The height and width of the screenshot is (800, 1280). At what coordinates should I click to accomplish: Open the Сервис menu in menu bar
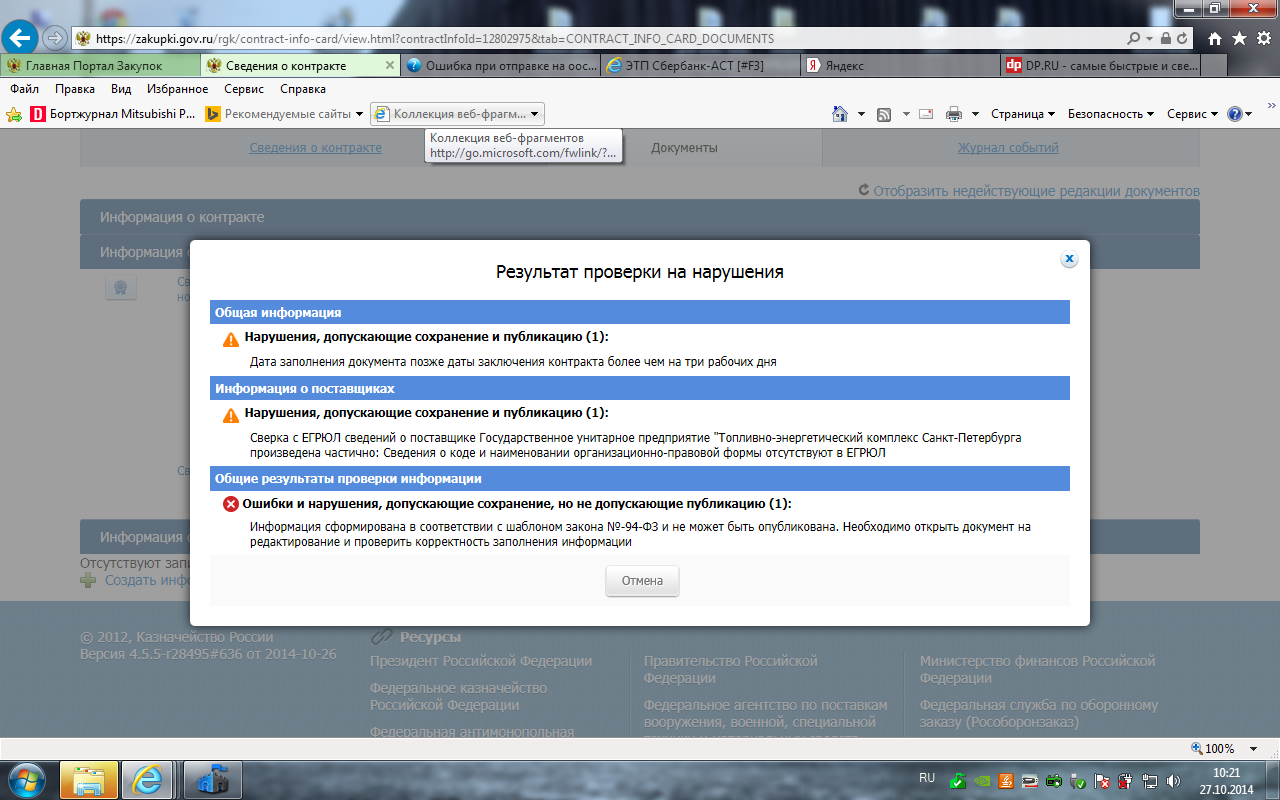click(244, 89)
